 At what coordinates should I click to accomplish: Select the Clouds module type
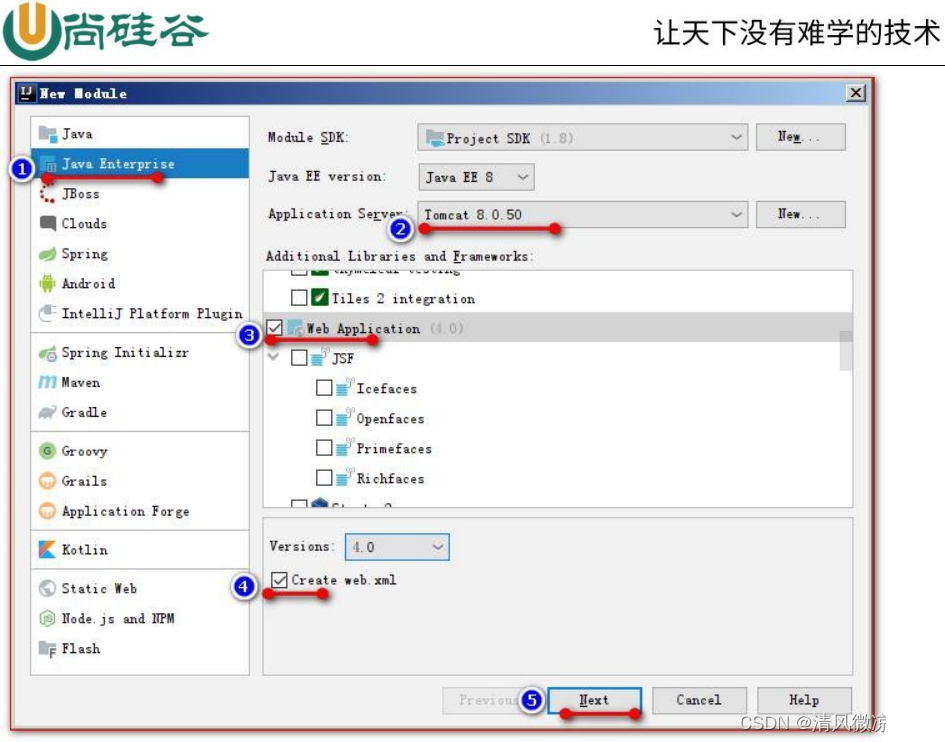[140, 224]
